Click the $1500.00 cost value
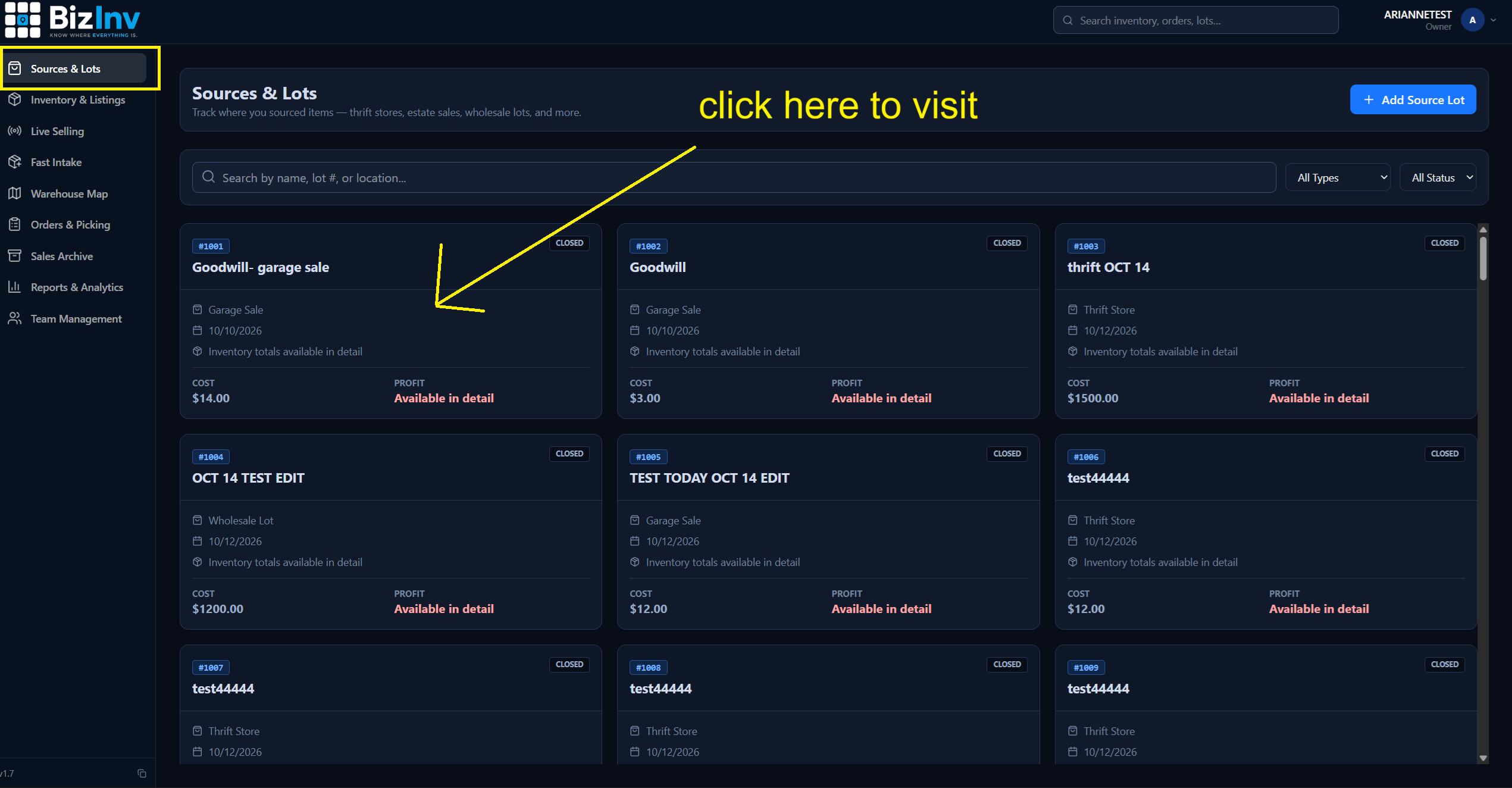This screenshot has height=788, width=1512. [1092, 398]
